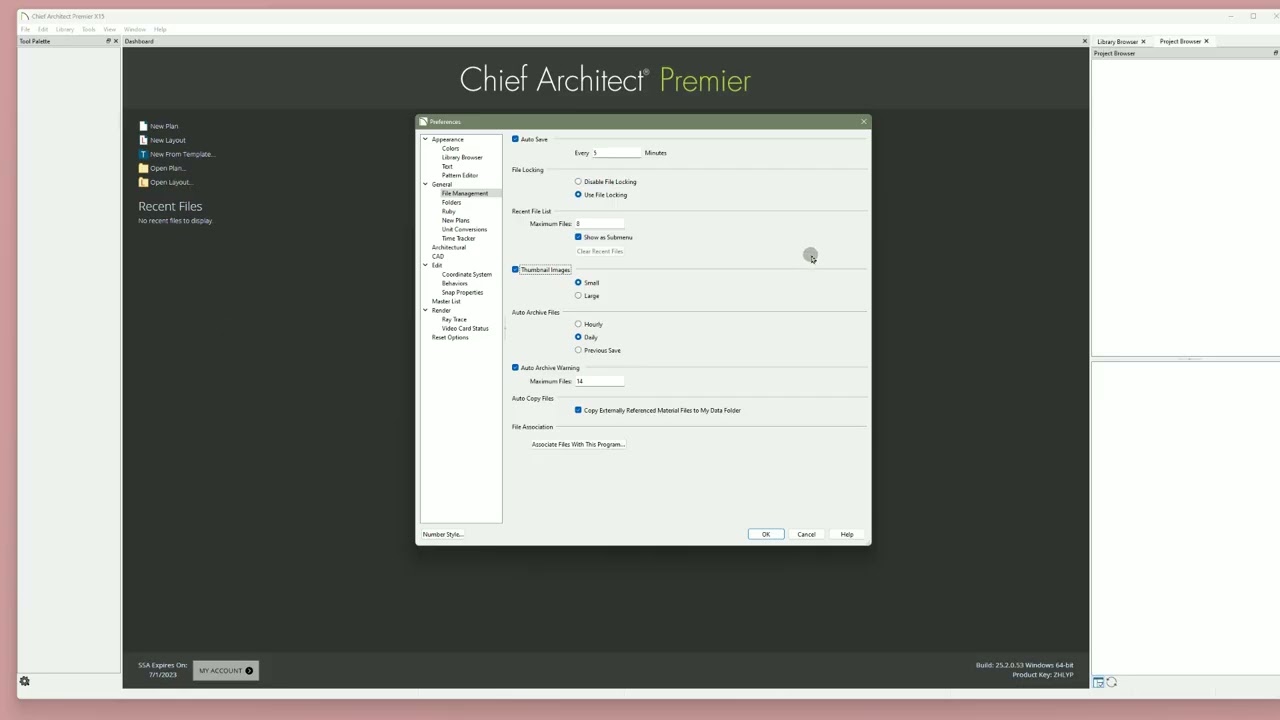Click the My Account button
The height and width of the screenshot is (720, 1280).
(226, 671)
